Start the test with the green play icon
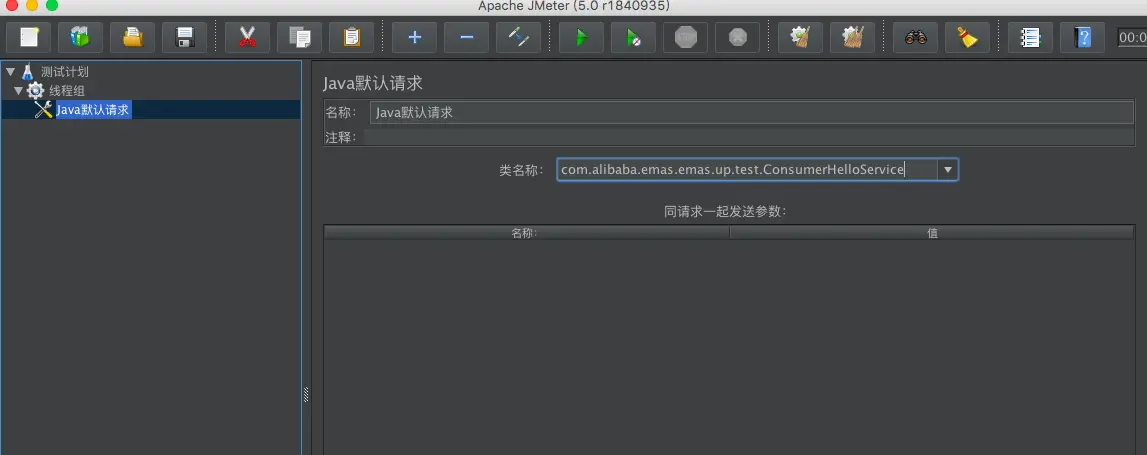The height and width of the screenshot is (455, 1147). point(581,37)
